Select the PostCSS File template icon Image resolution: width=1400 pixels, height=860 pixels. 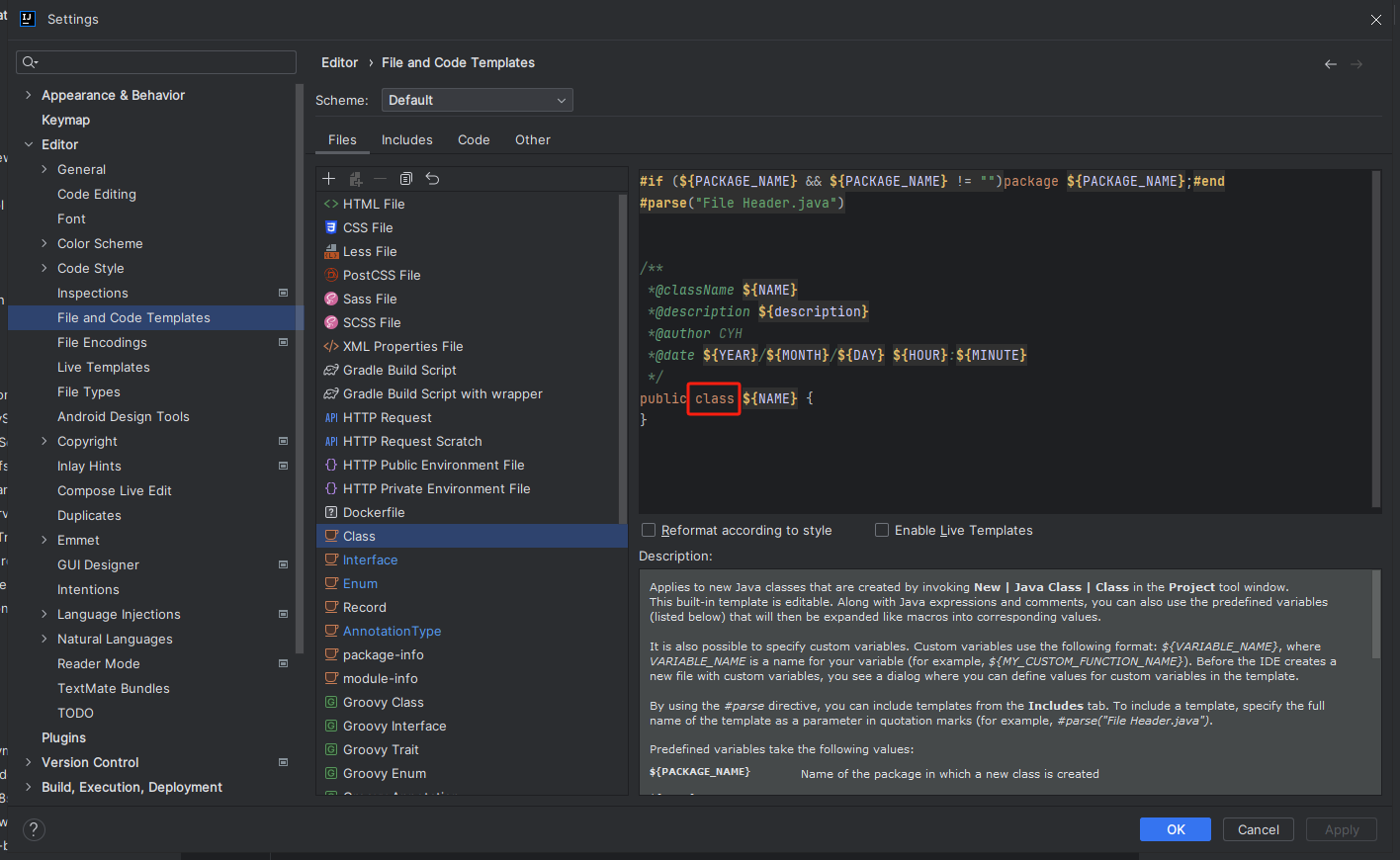click(331, 275)
